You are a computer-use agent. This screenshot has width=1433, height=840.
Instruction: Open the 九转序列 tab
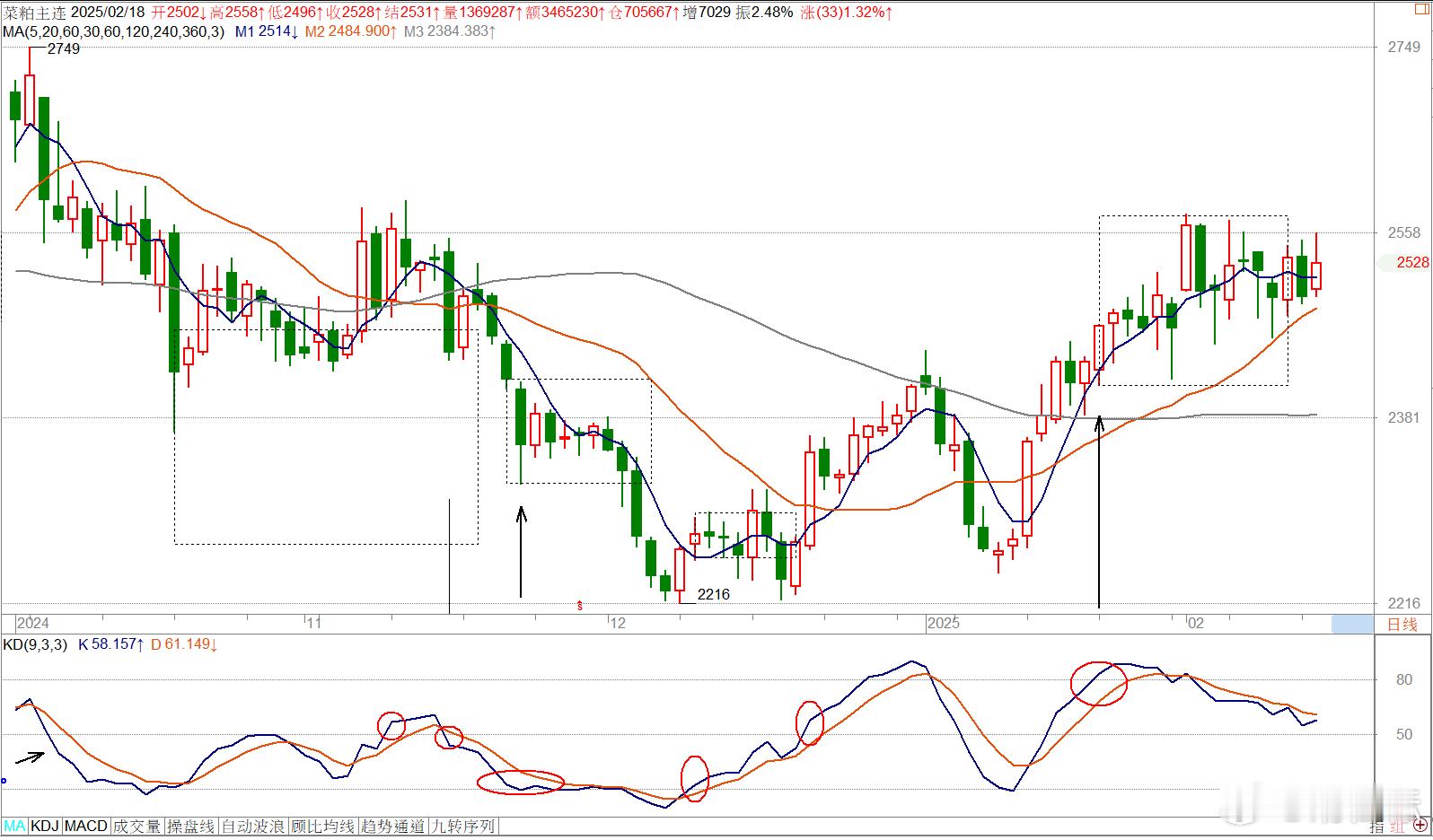click(463, 826)
